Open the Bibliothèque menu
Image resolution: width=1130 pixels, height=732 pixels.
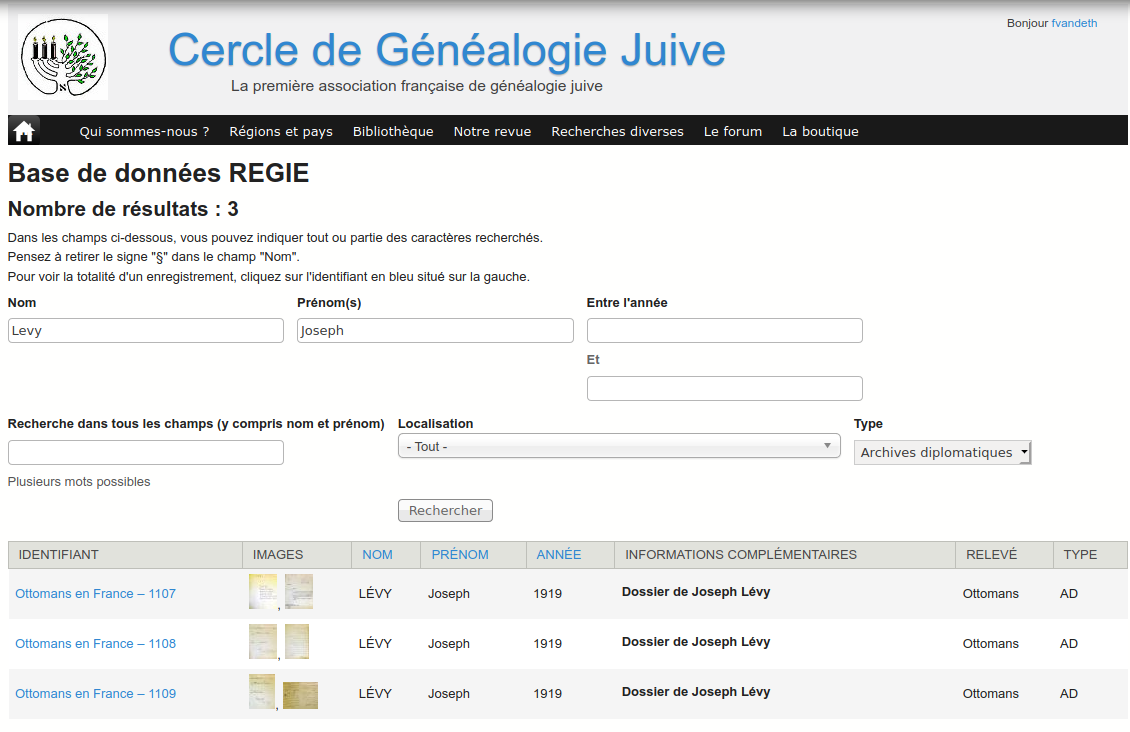[x=393, y=131]
